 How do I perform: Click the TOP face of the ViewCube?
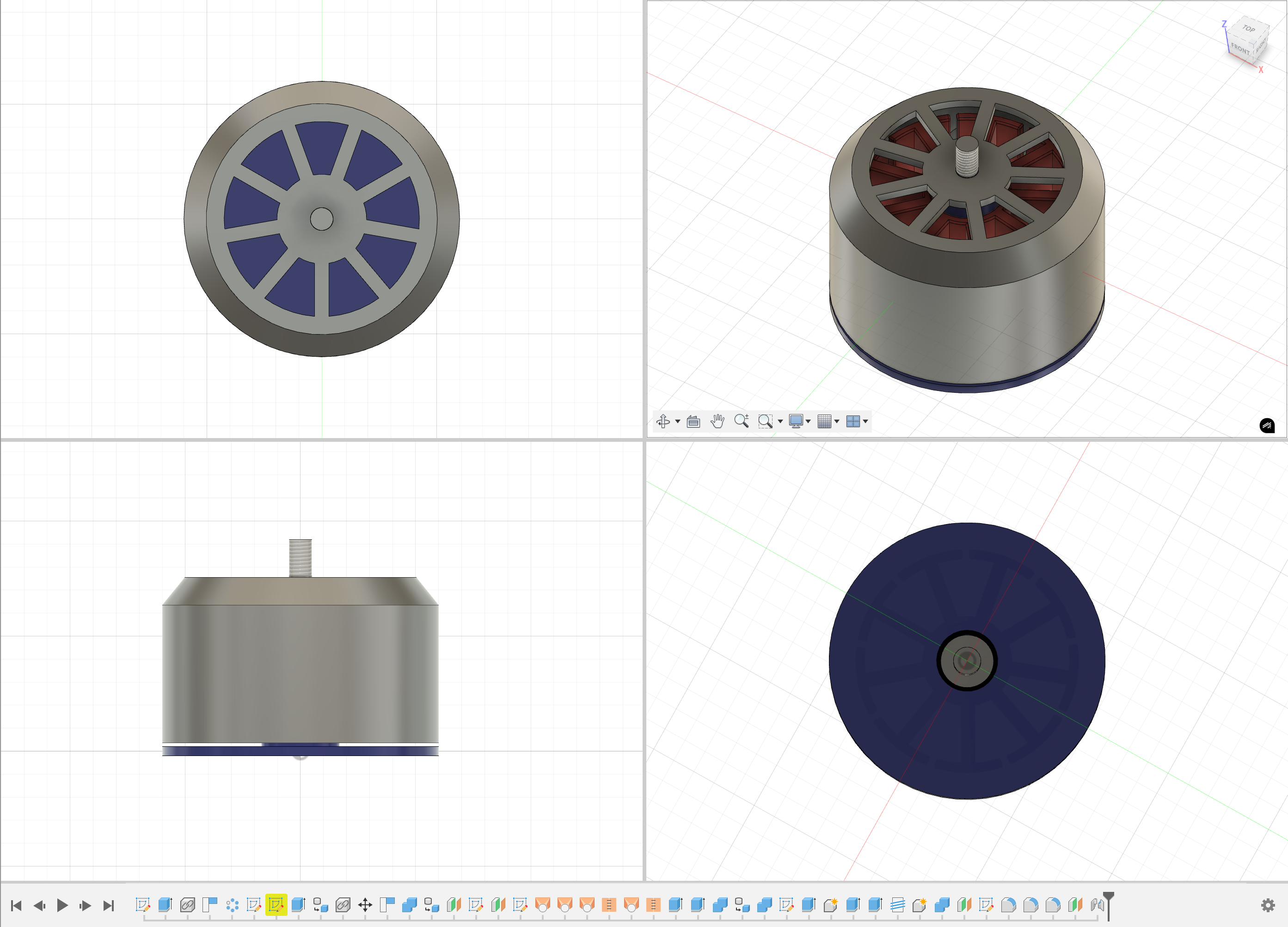pyautogui.click(x=1248, y=28)
